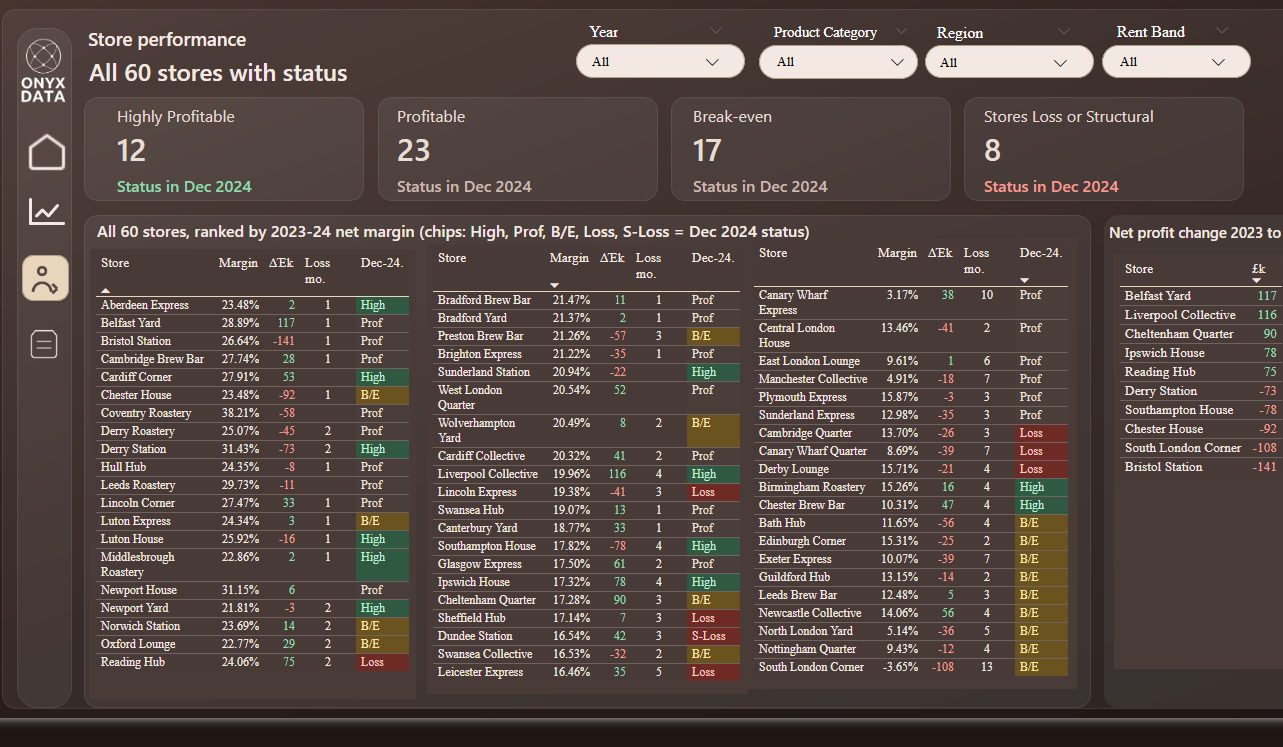Select the Dundee Station store name
This screenshot has height=747, width=1283.
[475, 636]
